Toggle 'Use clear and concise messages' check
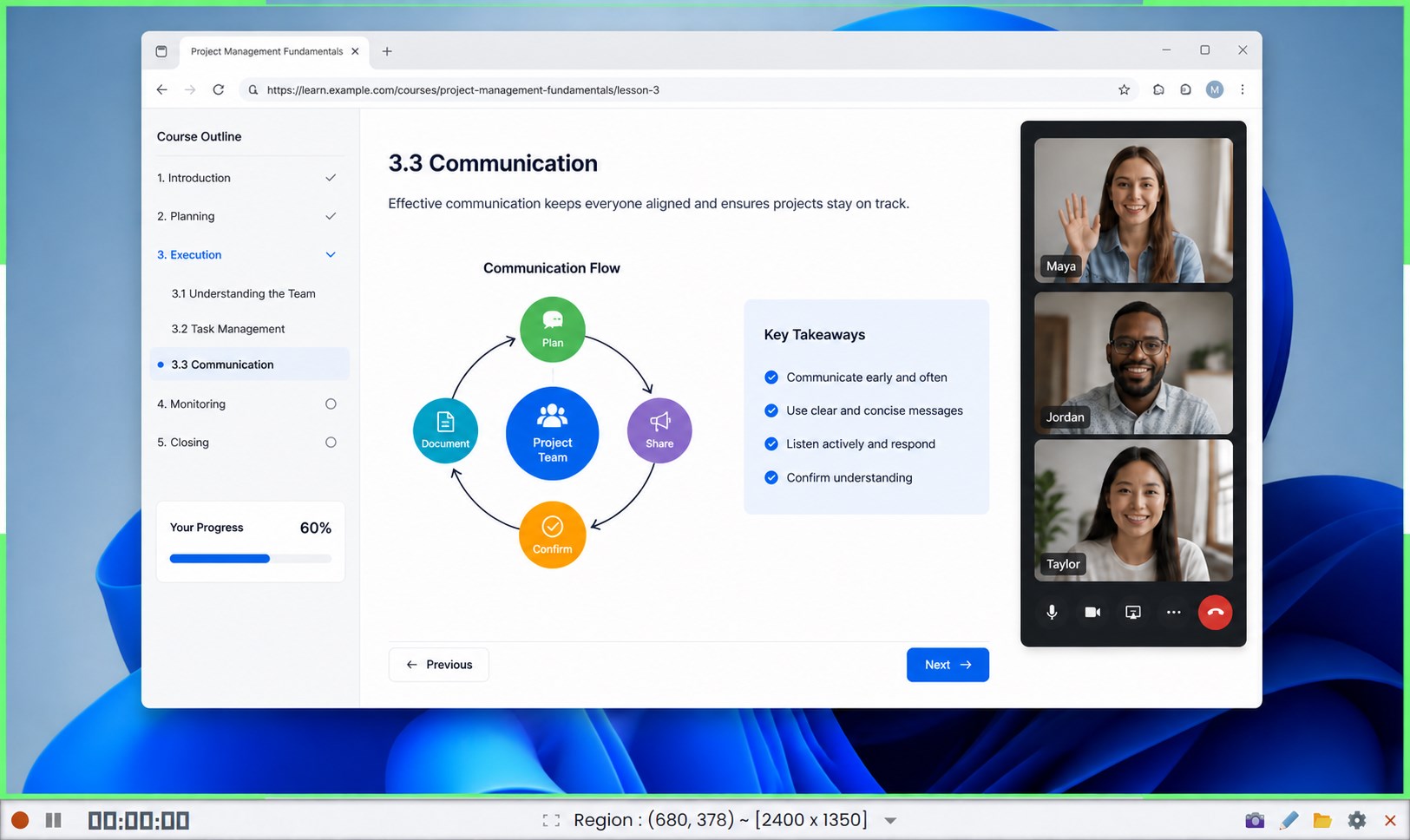 tap(771, 410)
